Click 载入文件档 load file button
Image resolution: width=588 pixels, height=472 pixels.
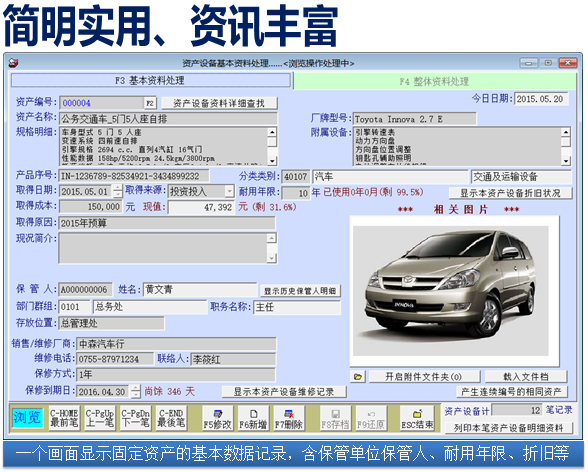526,376
